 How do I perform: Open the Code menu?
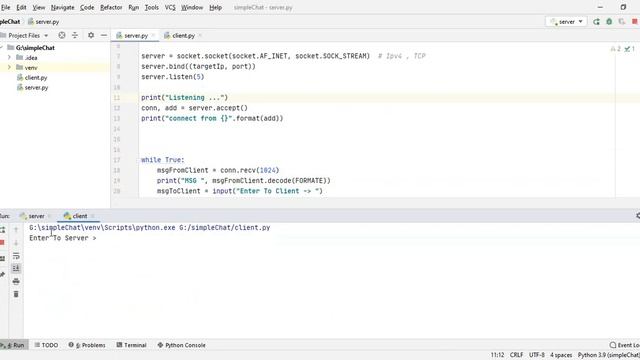(87, 7)
